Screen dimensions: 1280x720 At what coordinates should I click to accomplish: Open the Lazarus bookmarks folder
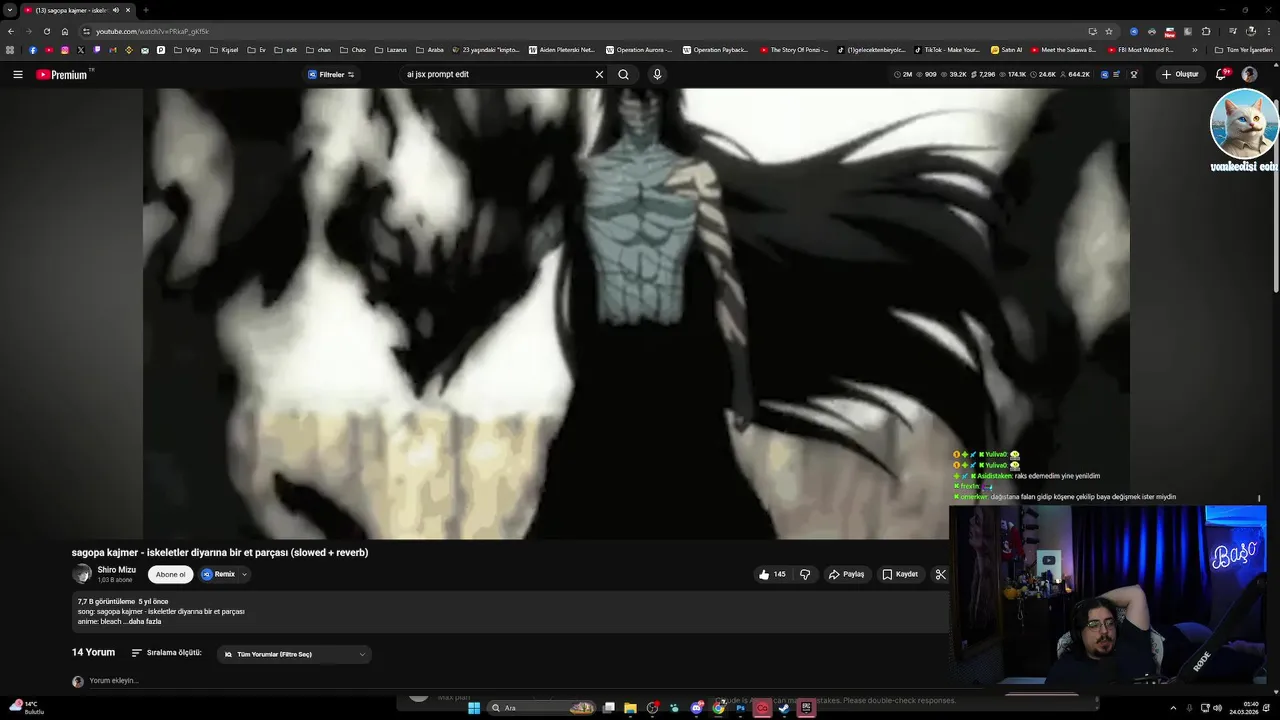390,50
